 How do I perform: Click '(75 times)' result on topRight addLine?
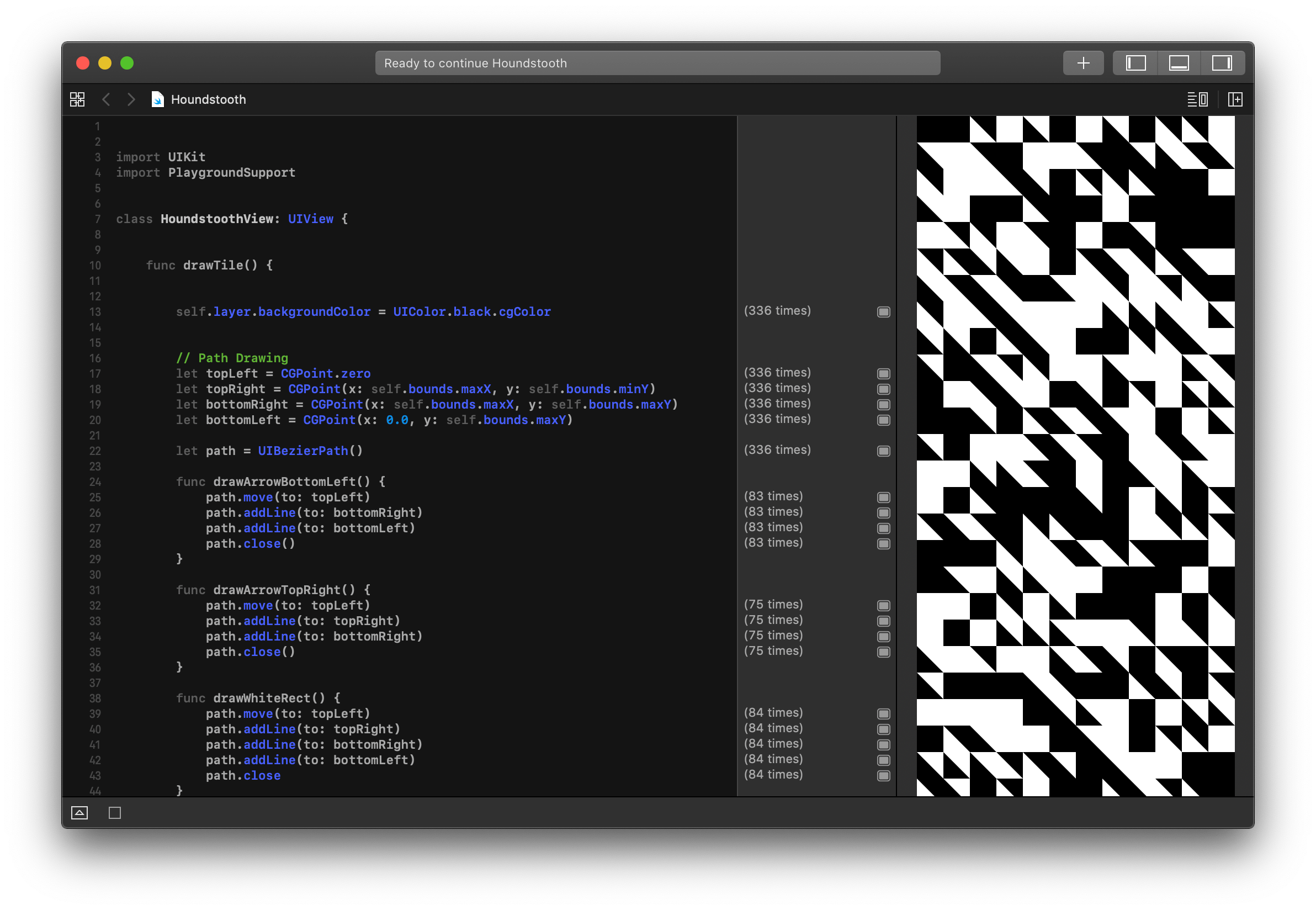(773, 620)
